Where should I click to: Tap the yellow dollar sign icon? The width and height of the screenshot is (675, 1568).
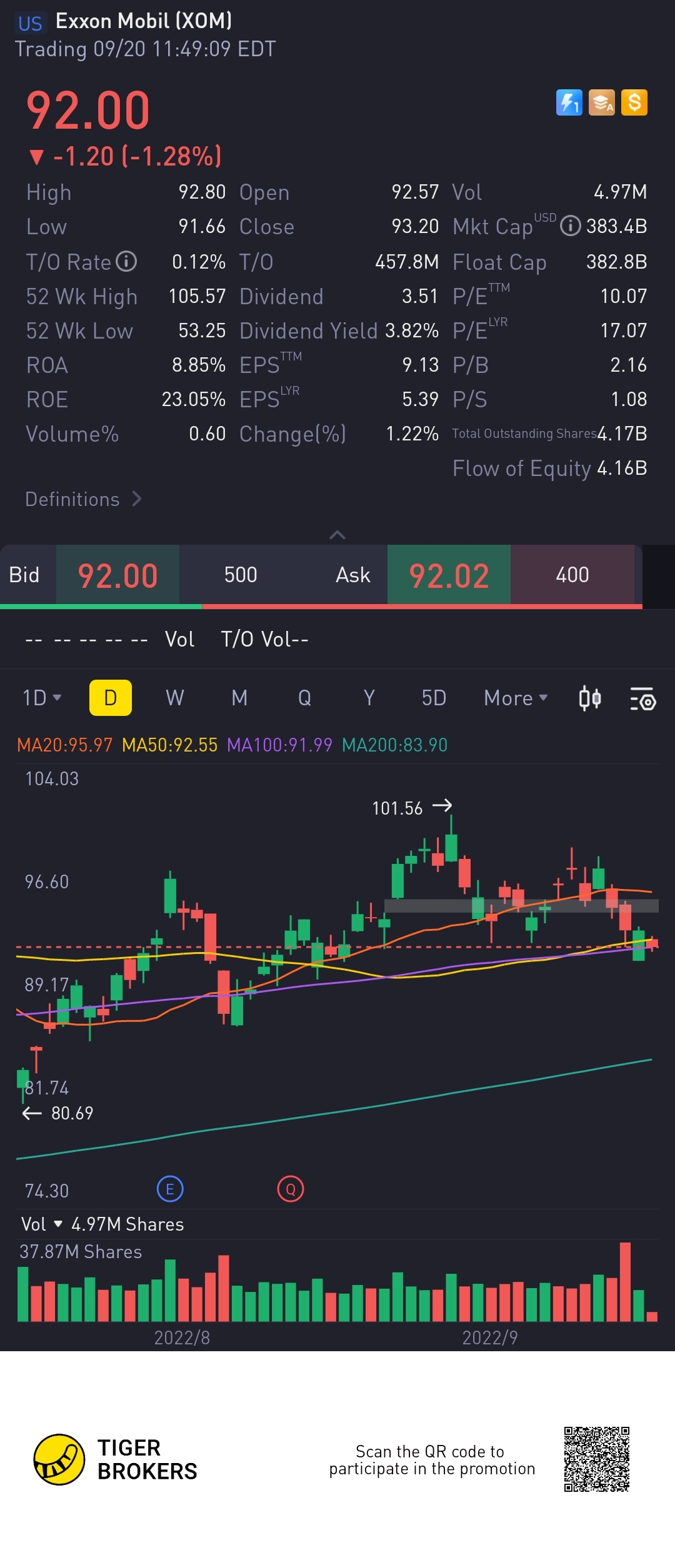(x=634, y=102)
